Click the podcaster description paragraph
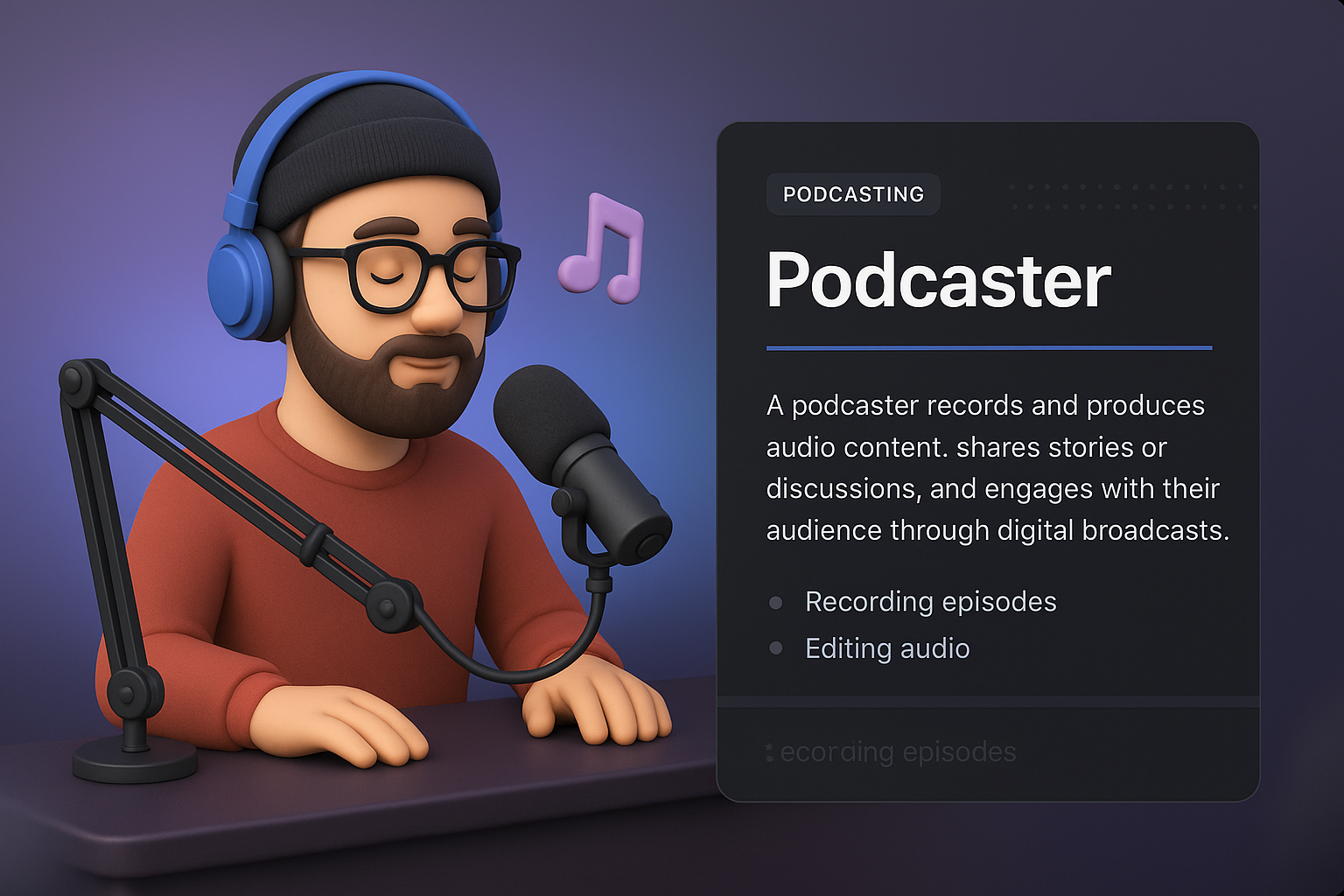 (996, 468)
